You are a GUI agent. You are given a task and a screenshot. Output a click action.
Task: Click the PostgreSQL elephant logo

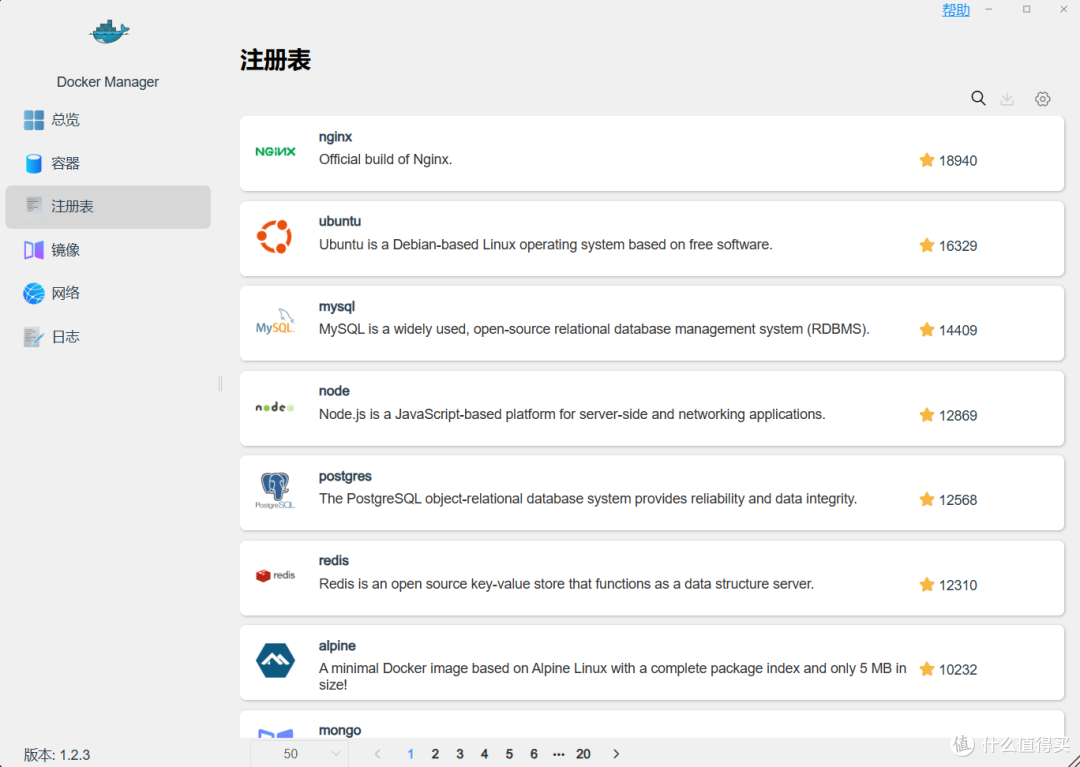coord(275,491)
